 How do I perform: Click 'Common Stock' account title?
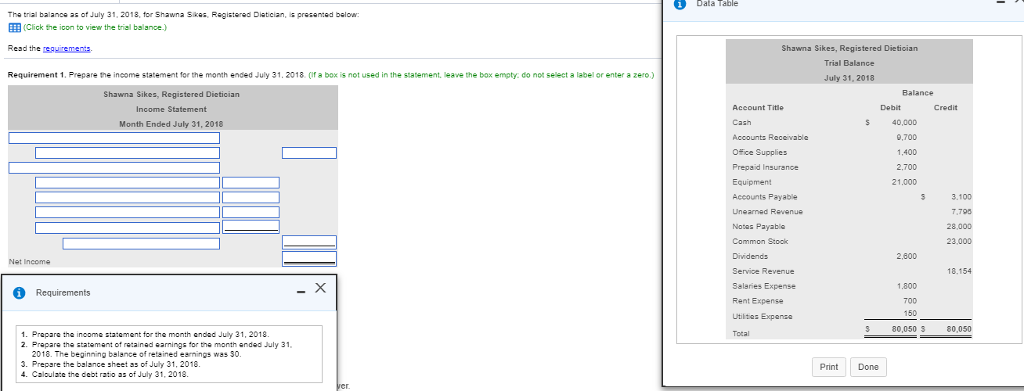(x=760, y=242)
